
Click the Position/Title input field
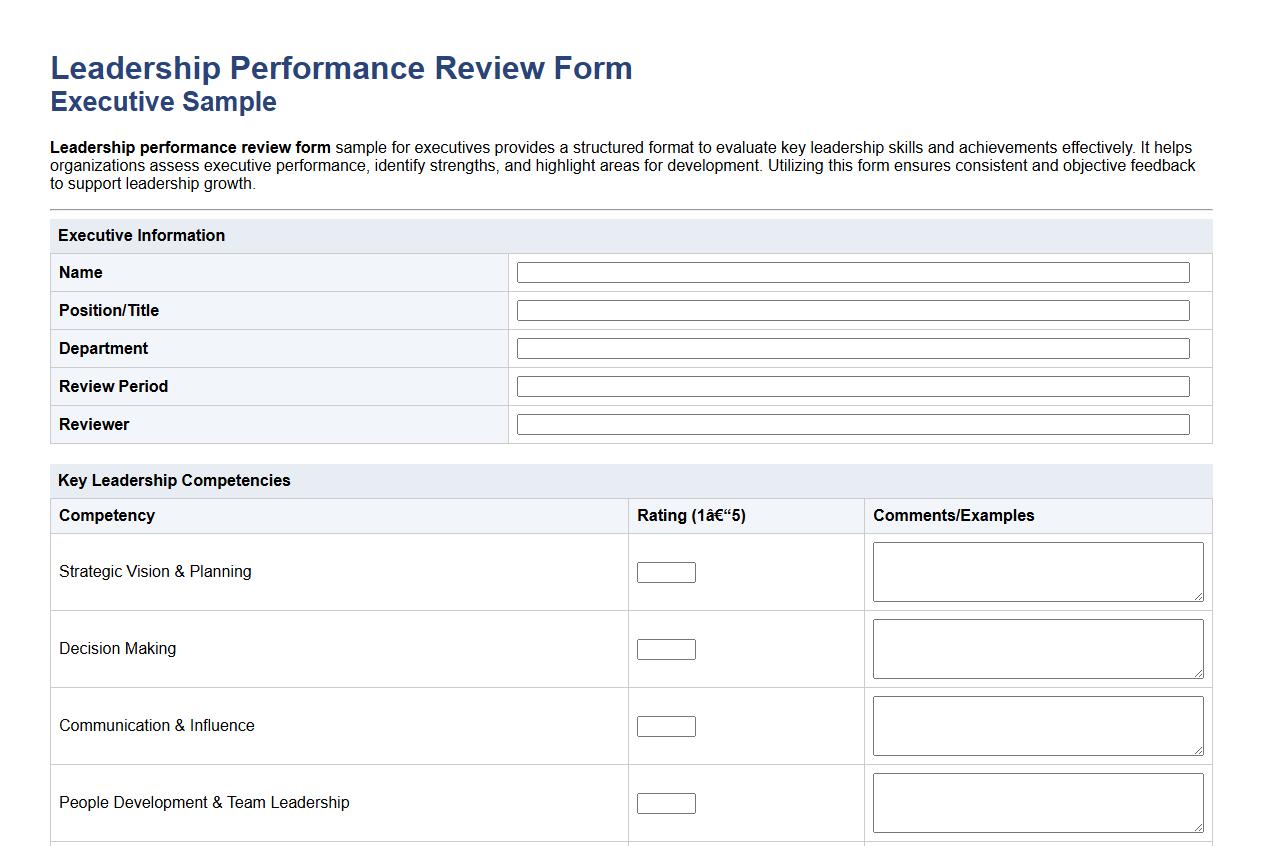point(851,309)
